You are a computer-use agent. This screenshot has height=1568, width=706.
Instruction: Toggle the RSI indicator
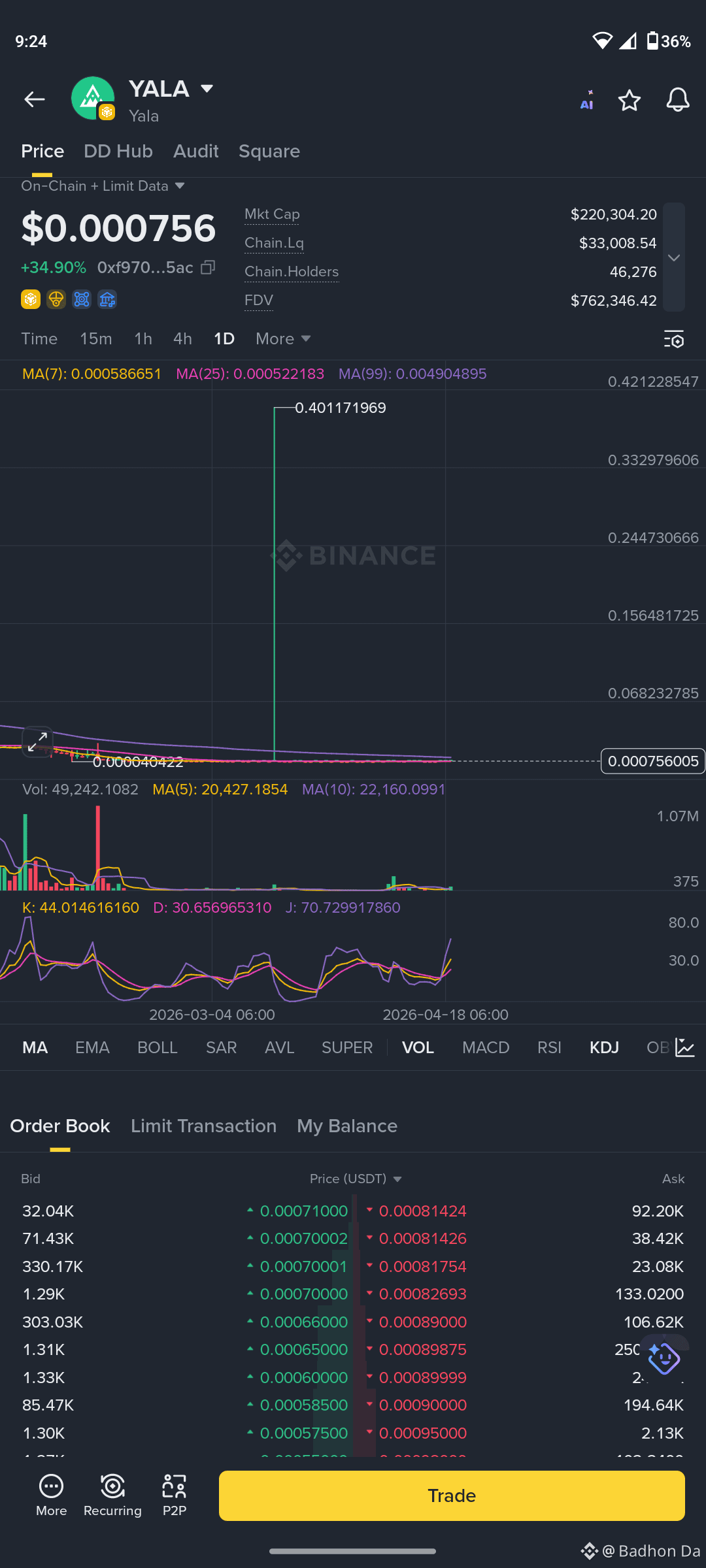tap(550, 1048)
